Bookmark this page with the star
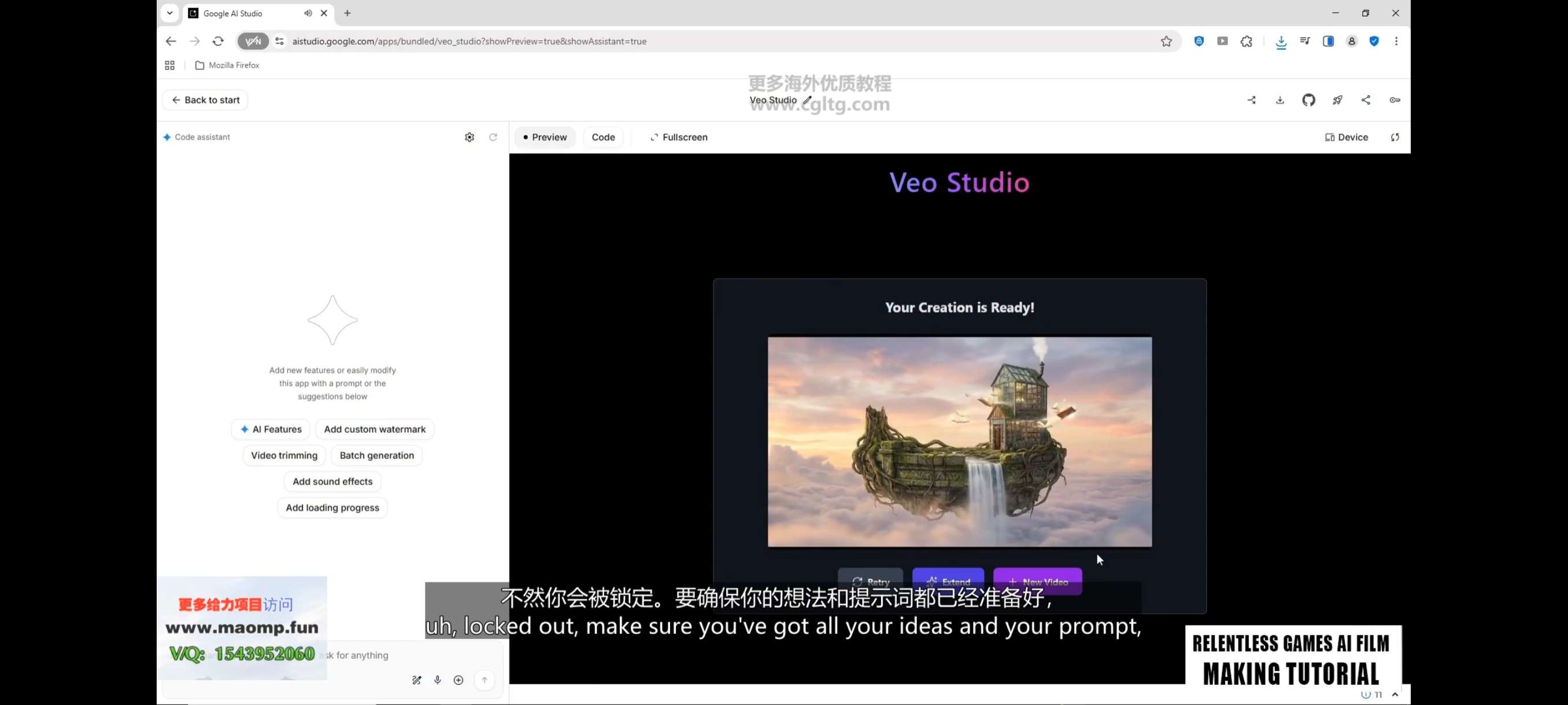Viewport: 1568px width, 705px height. click(x=1166, y=42)
